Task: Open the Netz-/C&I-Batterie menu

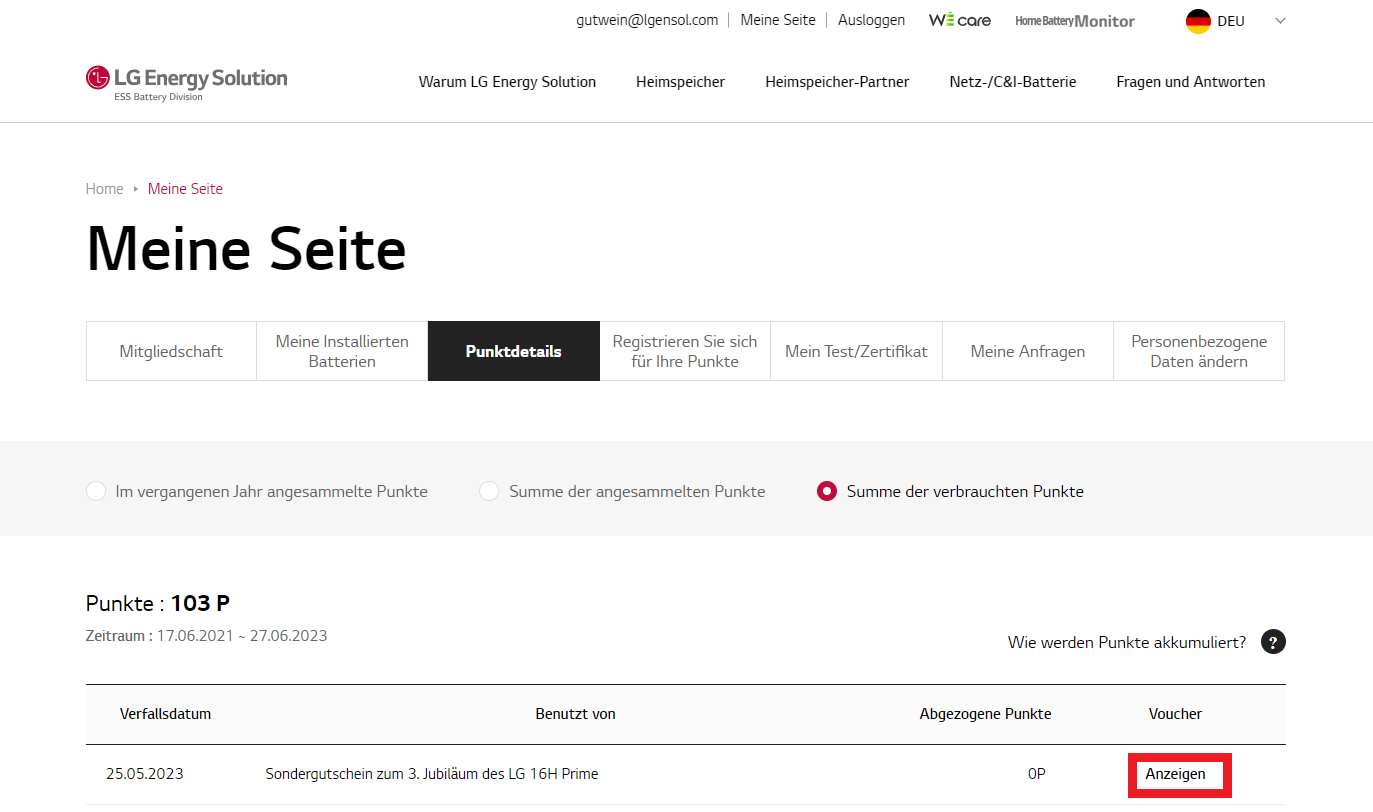Action: [1012, 82]
